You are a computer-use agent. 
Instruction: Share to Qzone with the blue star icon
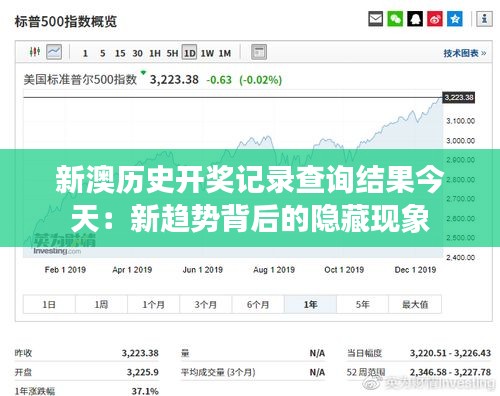(x=455, y=19)
